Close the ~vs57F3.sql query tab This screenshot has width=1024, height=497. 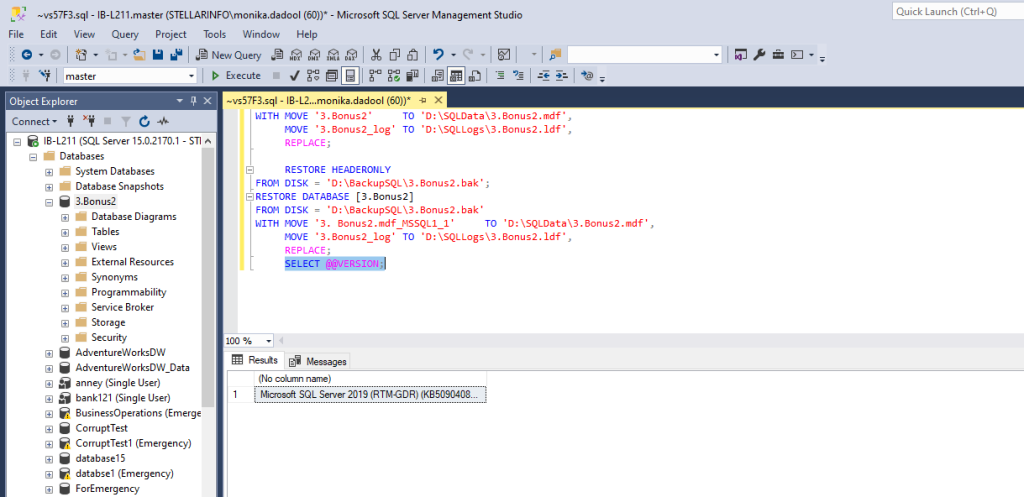[x=438, y=101]
